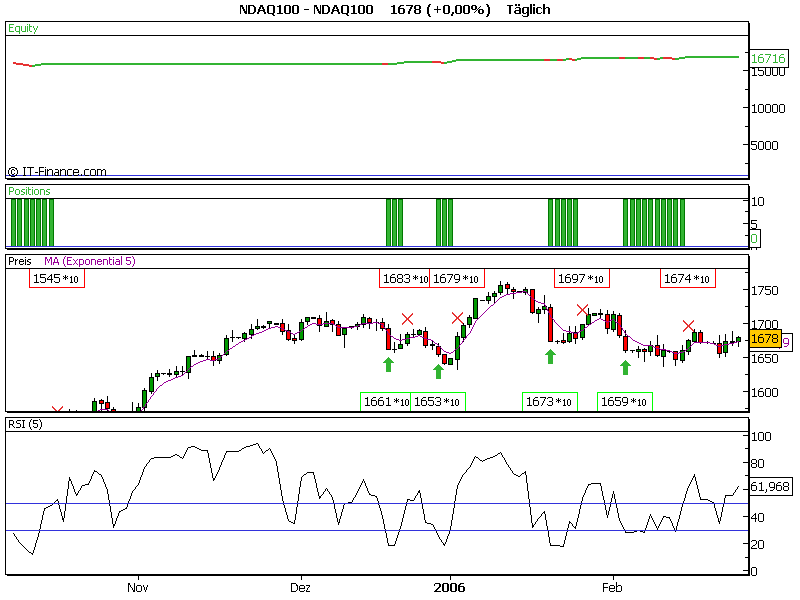This screenshot has width=800, height=600.
Task: Click the equity value 16716 on the axis
Action: tap(768, 59)
